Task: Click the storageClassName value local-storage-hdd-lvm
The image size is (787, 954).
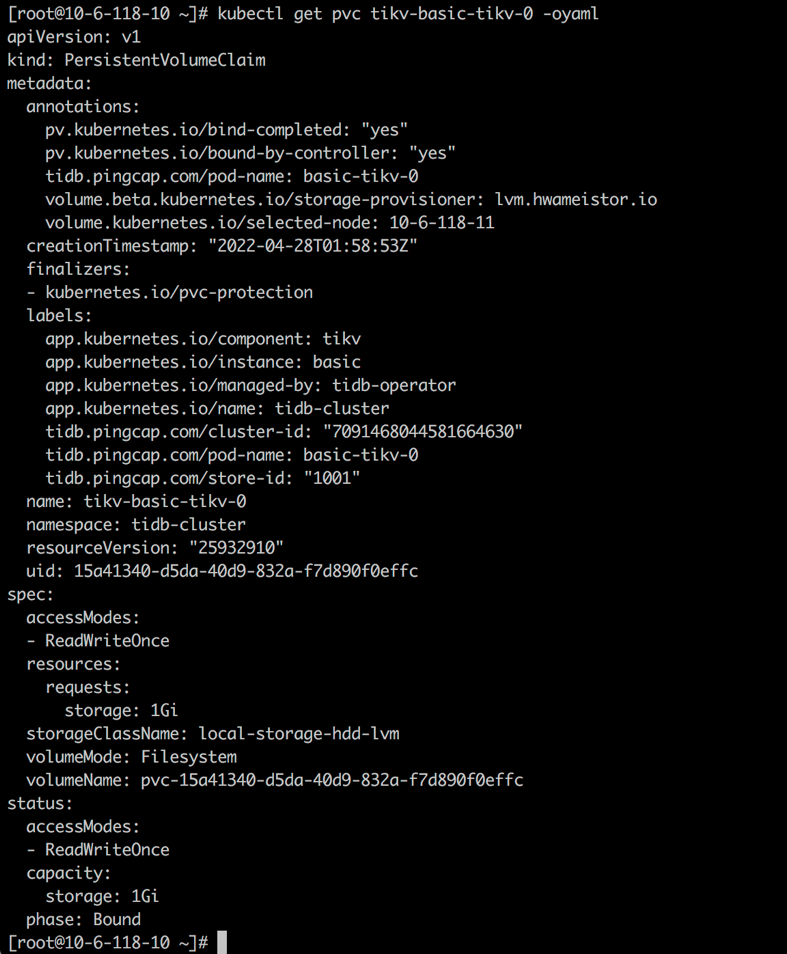Action: 299,733
